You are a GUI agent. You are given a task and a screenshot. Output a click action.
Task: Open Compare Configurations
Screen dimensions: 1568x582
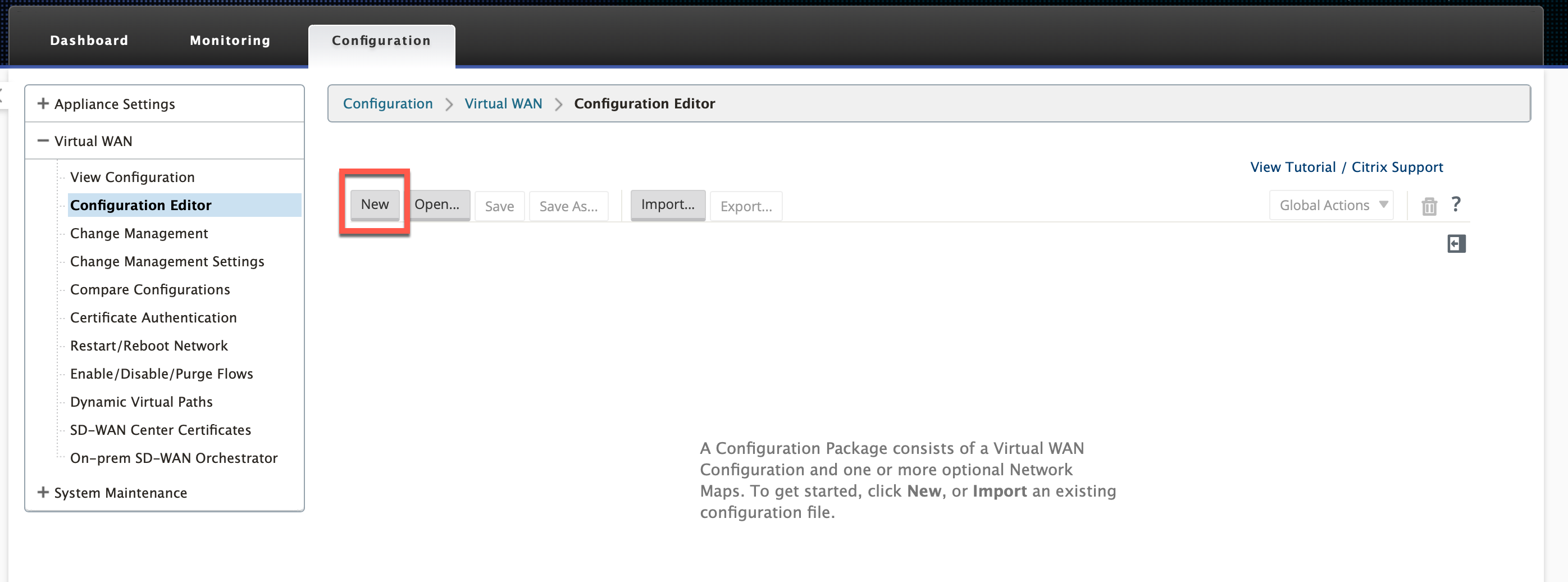(150, 289)
